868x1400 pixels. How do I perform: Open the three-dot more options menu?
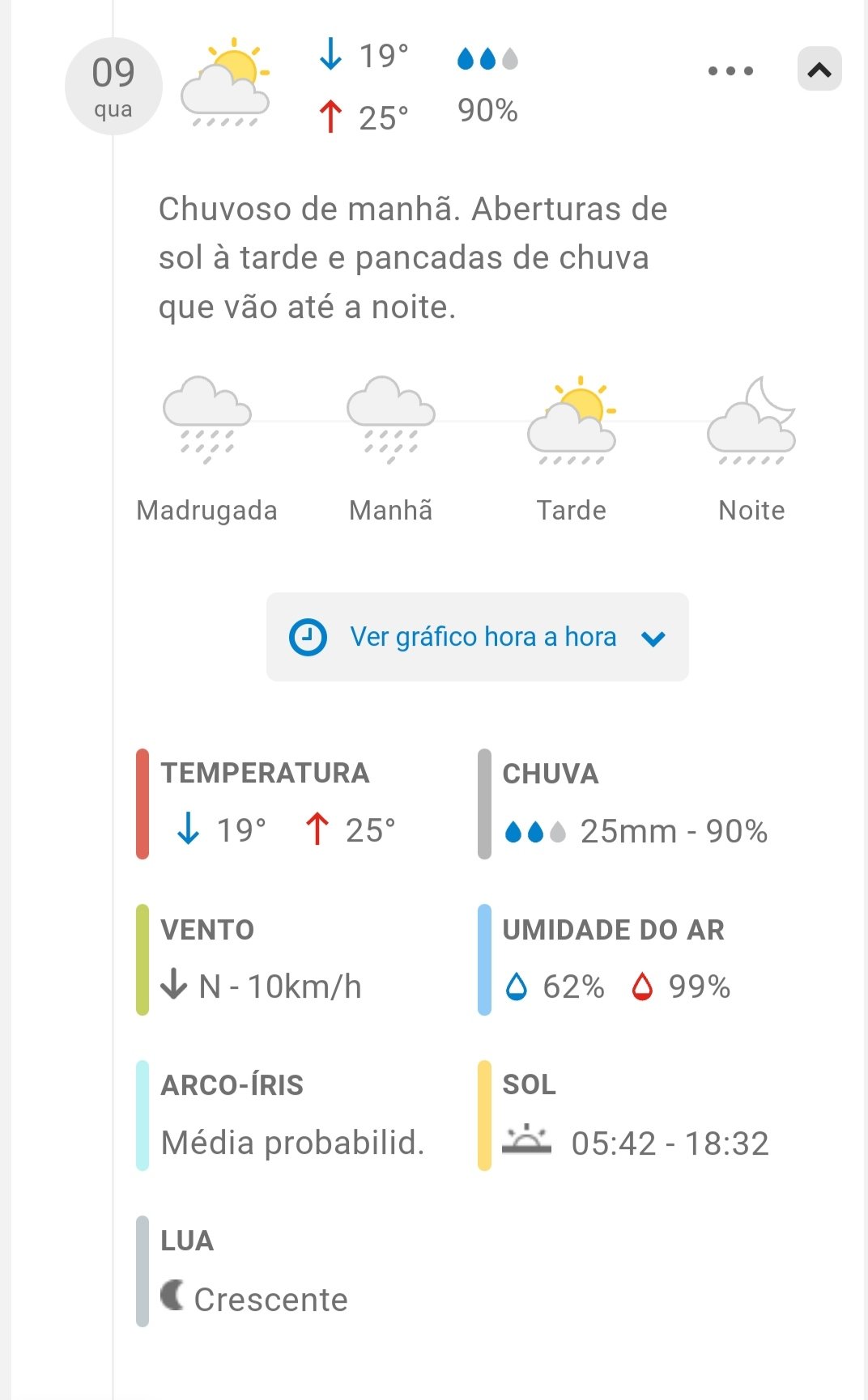[x=730, y=71]
